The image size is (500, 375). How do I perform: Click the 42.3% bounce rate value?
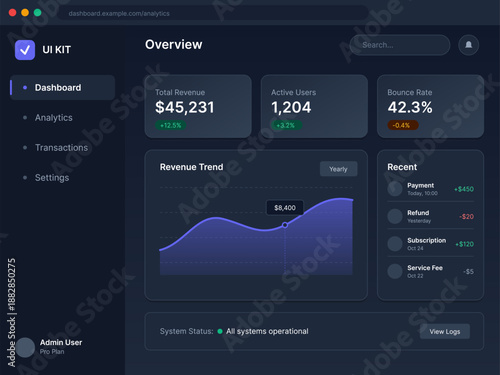pyautogui.click(x=410, y=107)
